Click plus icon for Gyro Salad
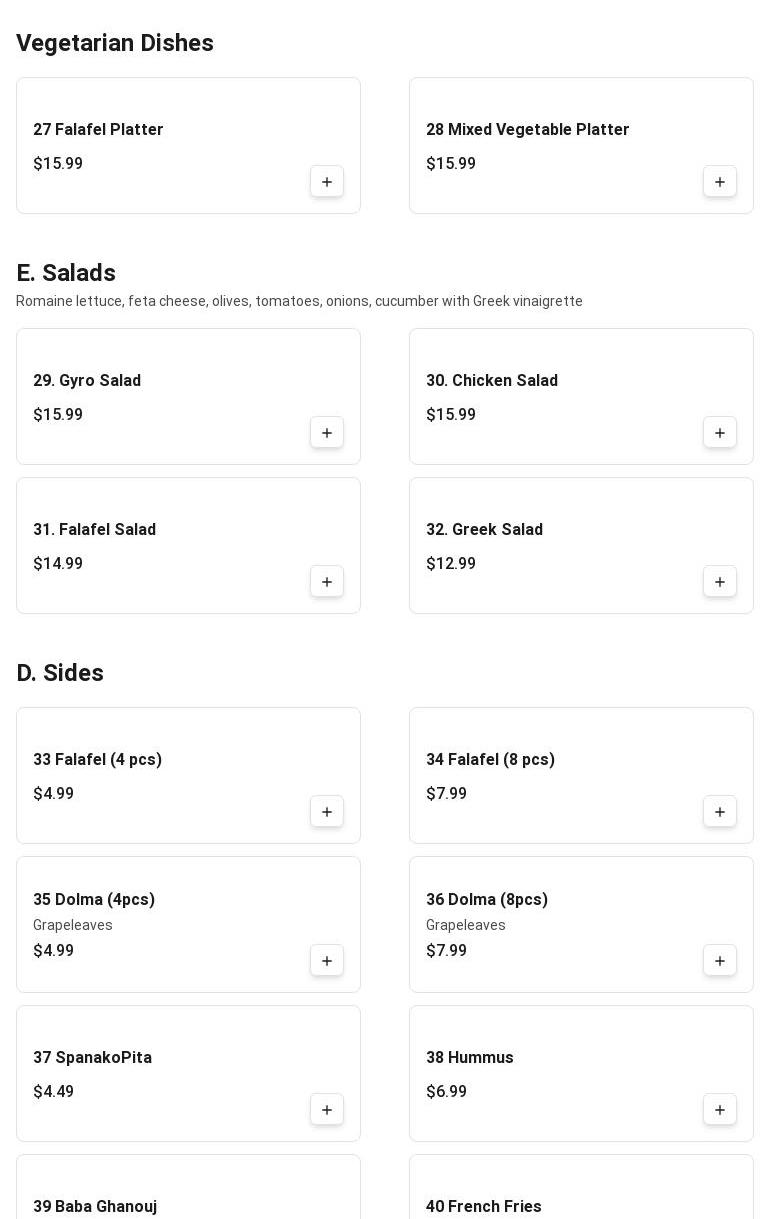770x1219 pixels. (x=327, y=433)
